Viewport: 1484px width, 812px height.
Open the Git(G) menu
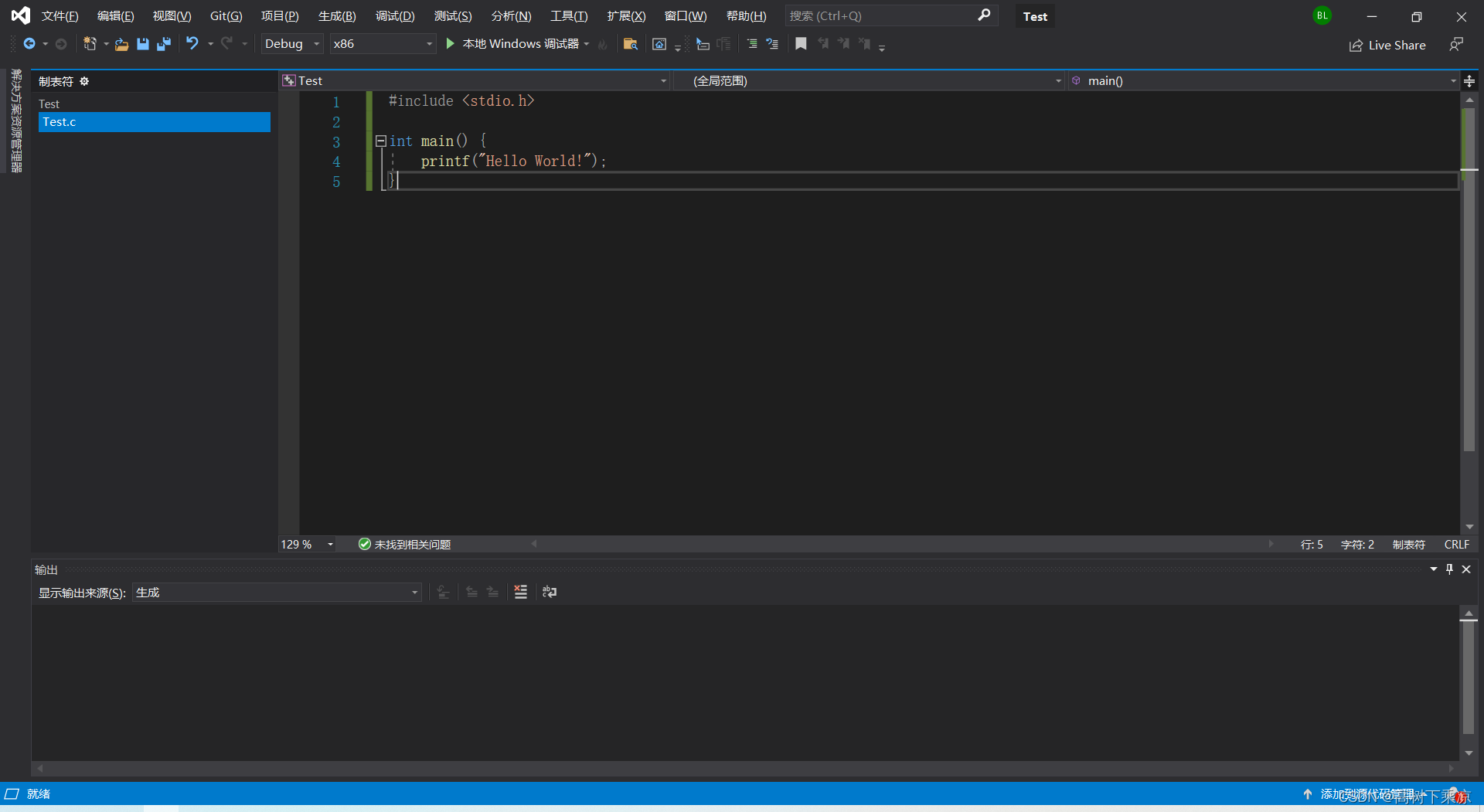pos(225,15)
